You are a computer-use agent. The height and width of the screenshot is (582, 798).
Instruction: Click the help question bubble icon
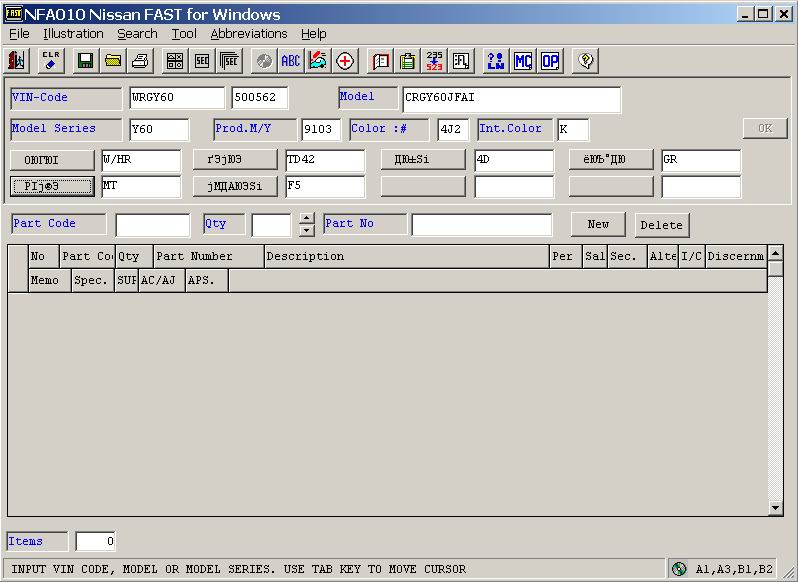tap(585, 61)
